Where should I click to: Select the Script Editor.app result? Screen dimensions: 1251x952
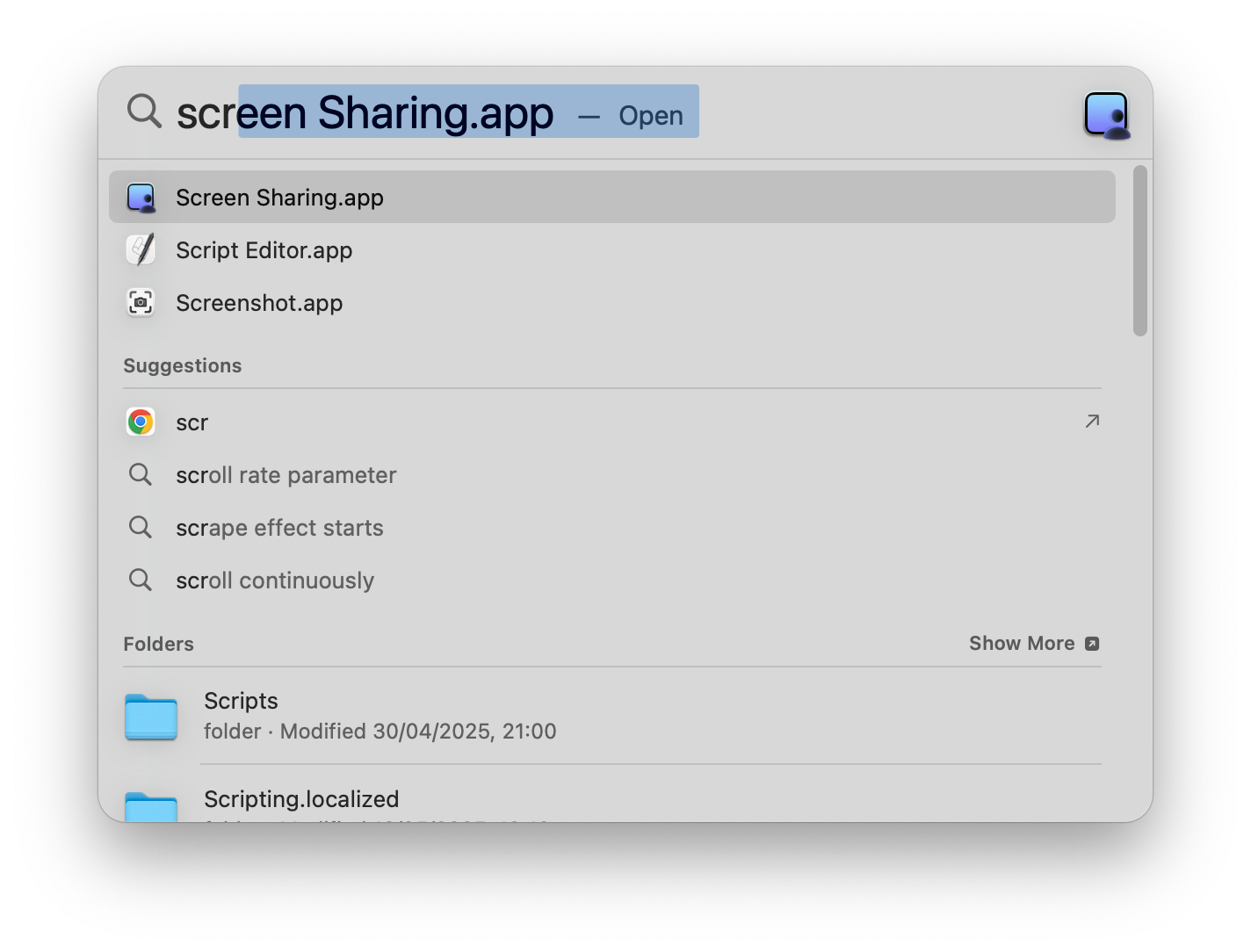coord(612,250)
